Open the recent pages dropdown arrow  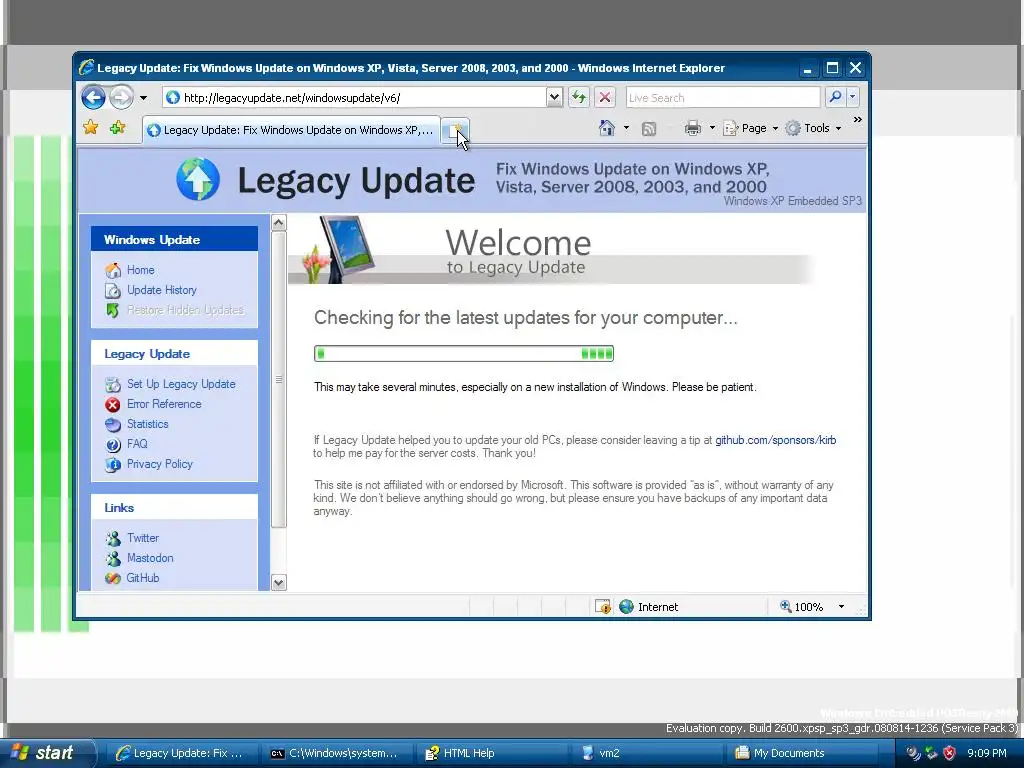pos(143,98)
